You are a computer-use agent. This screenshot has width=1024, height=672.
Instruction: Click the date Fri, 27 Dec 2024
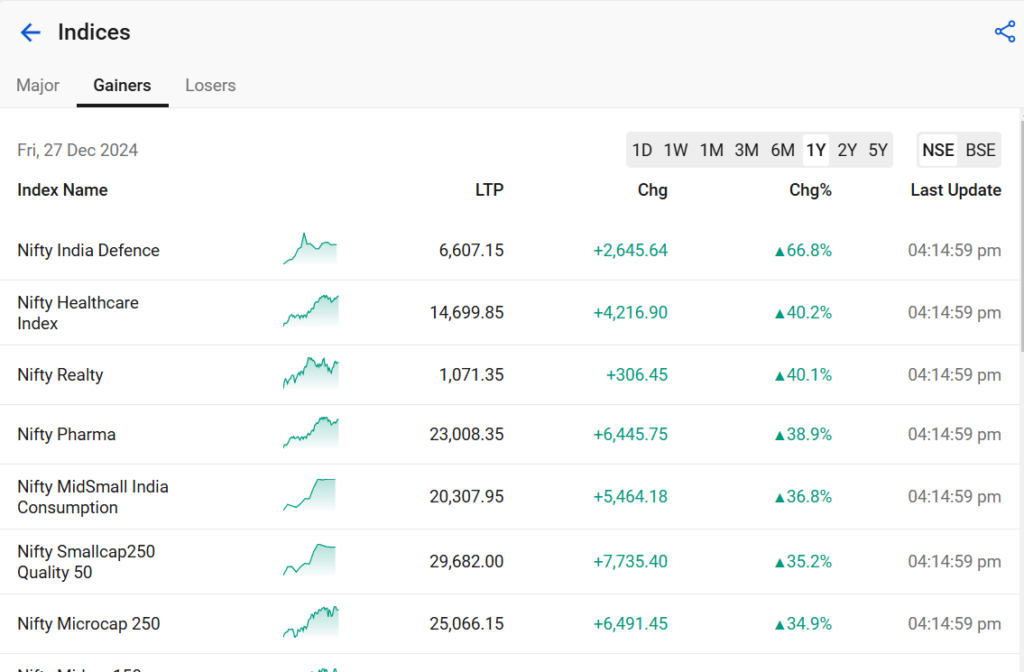click(78, 150)
